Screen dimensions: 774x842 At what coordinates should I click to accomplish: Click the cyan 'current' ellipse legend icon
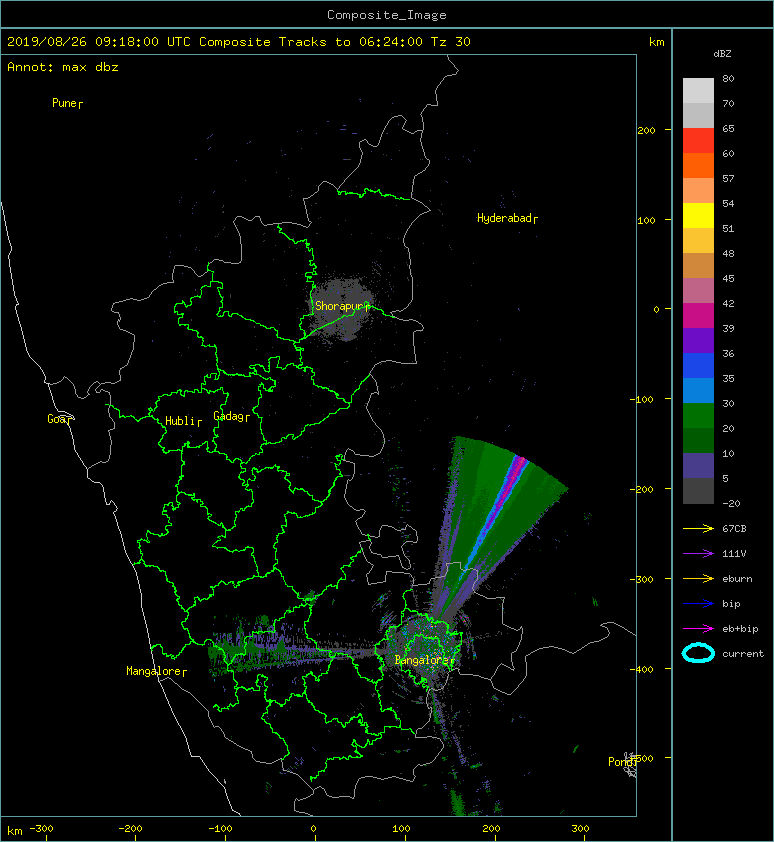(698, 653)
